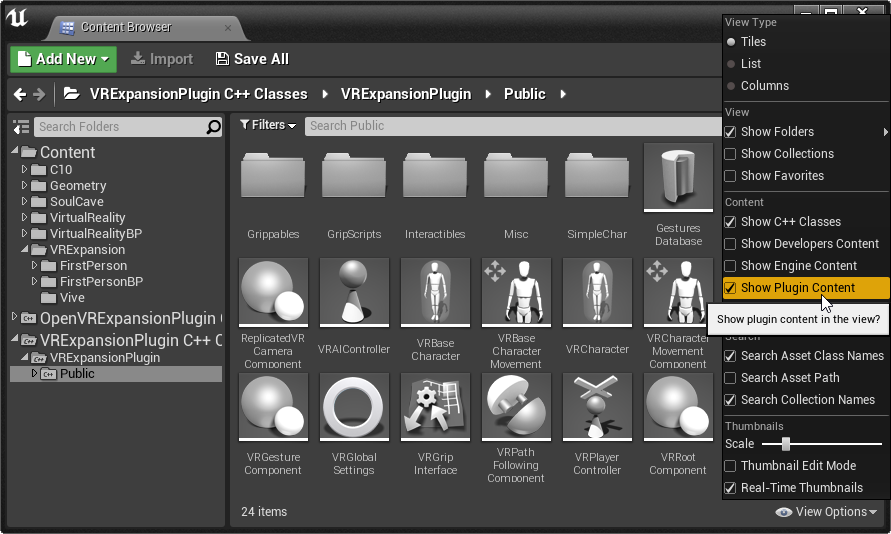Select the VRBase Character class icon
Screen dimensions: 891x534
coord(435,292)
